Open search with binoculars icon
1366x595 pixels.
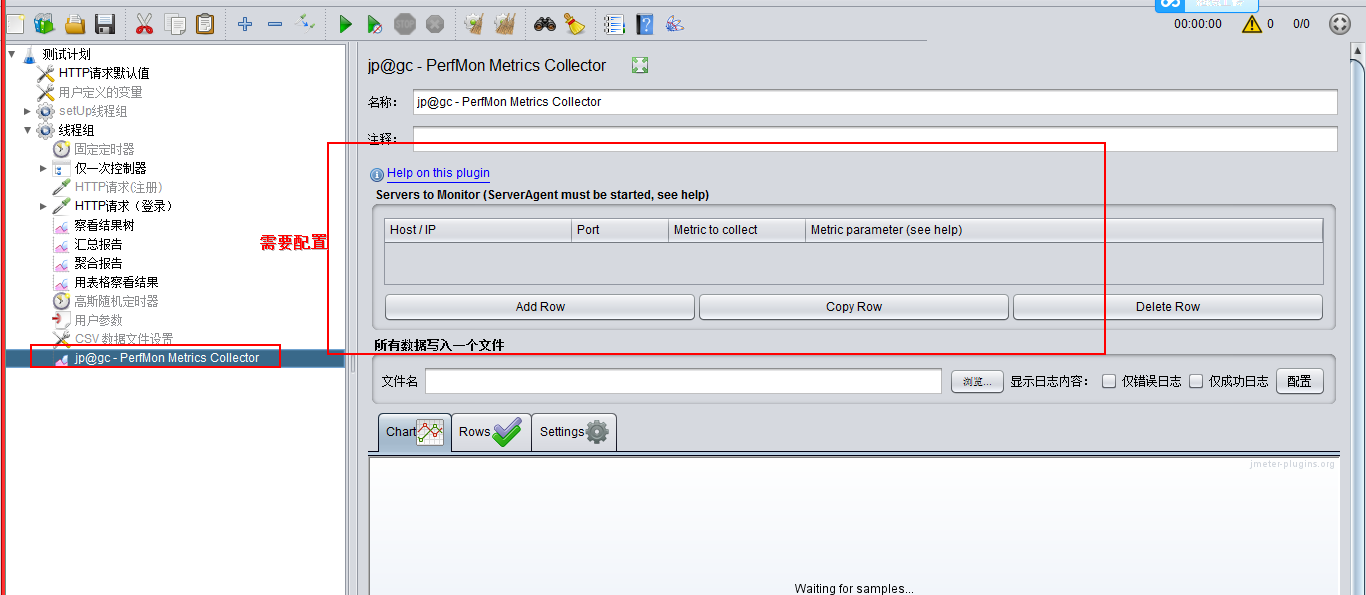click(544, 24)
